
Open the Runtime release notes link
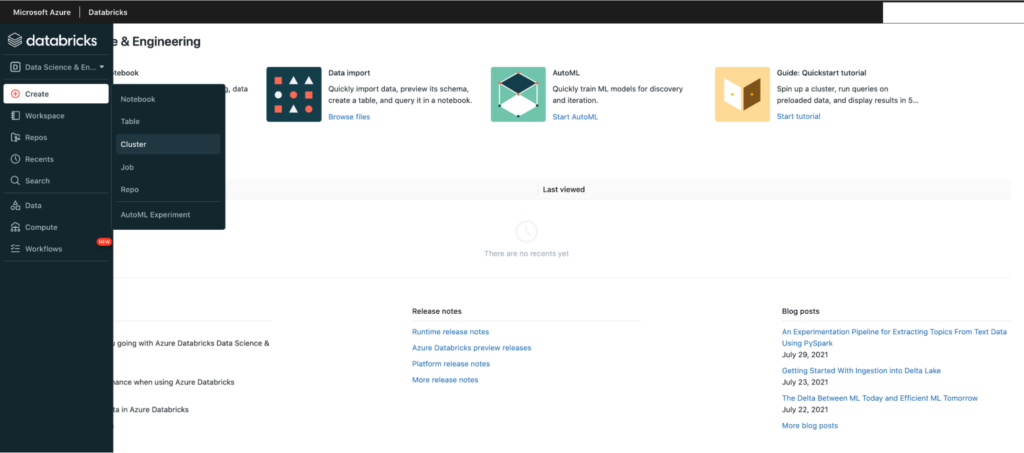(450, 332)
